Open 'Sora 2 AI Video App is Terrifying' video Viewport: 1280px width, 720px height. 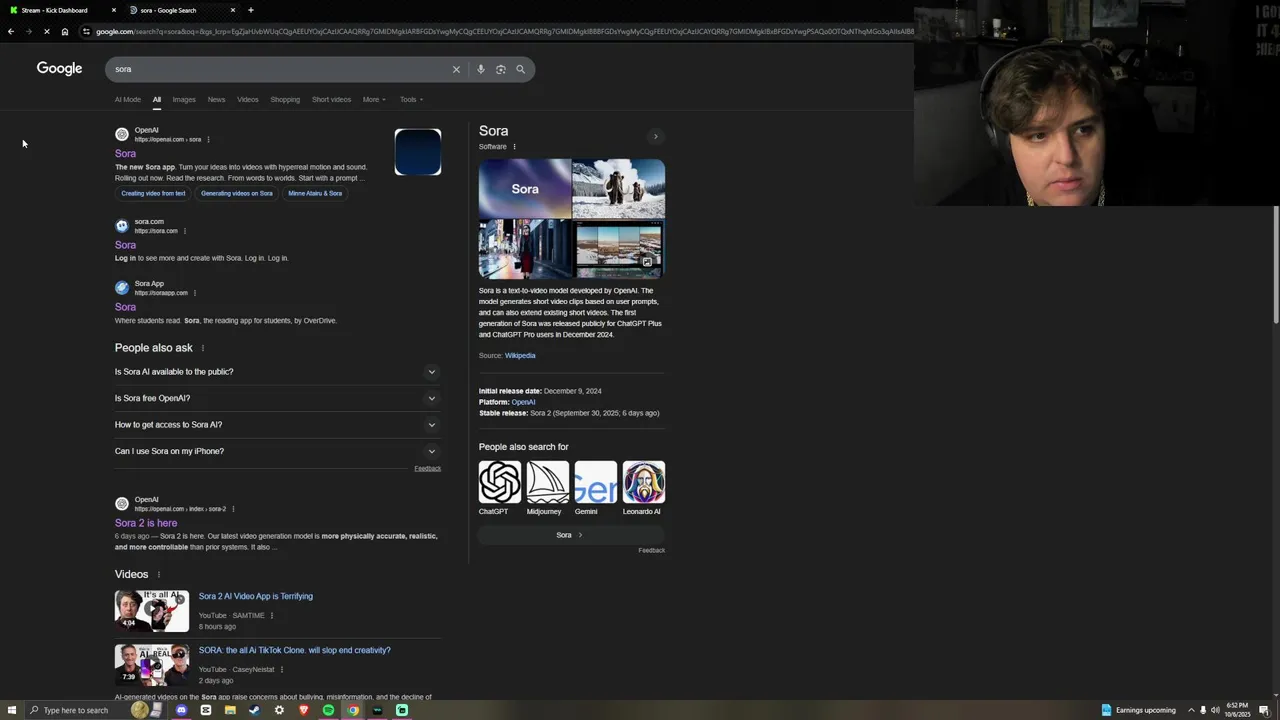[x=256, y=596]
